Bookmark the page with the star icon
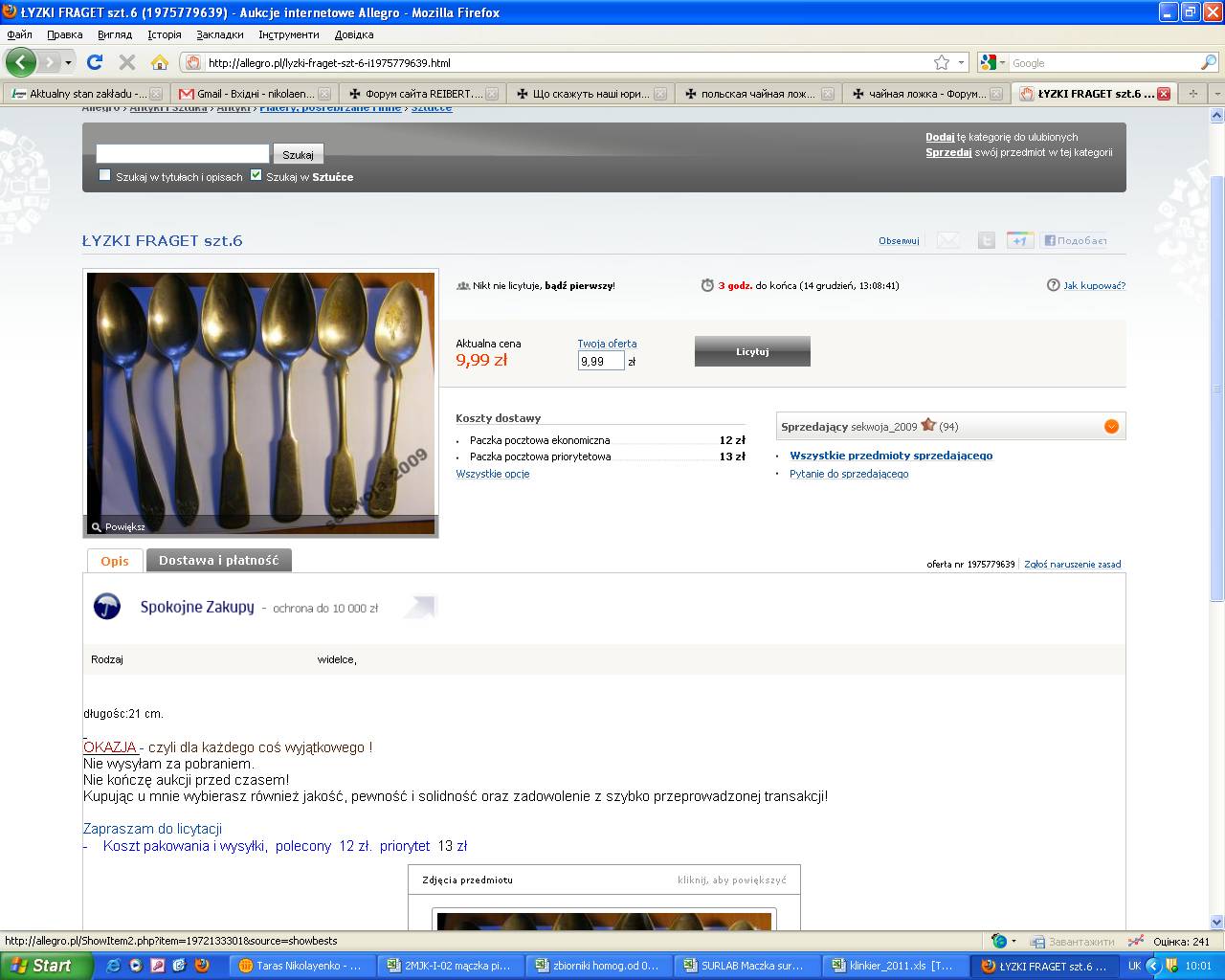 click(942, 62)
